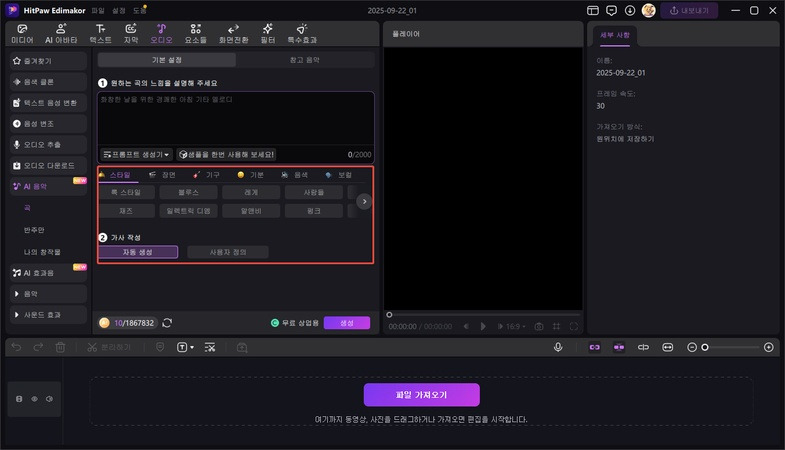Switch to the 기본 설정 tab
Screen dimensions: 785x450
click(x=167, y=60)
